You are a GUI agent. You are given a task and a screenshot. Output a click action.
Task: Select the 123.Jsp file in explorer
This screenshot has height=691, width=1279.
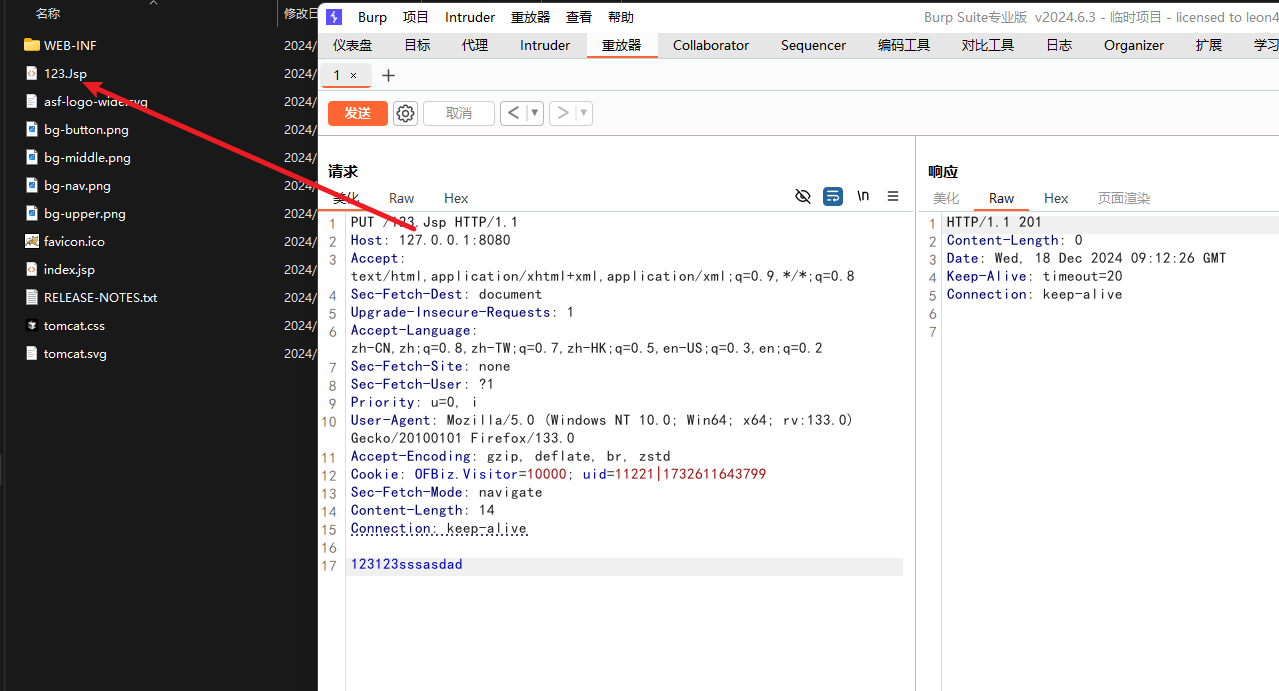65,73
